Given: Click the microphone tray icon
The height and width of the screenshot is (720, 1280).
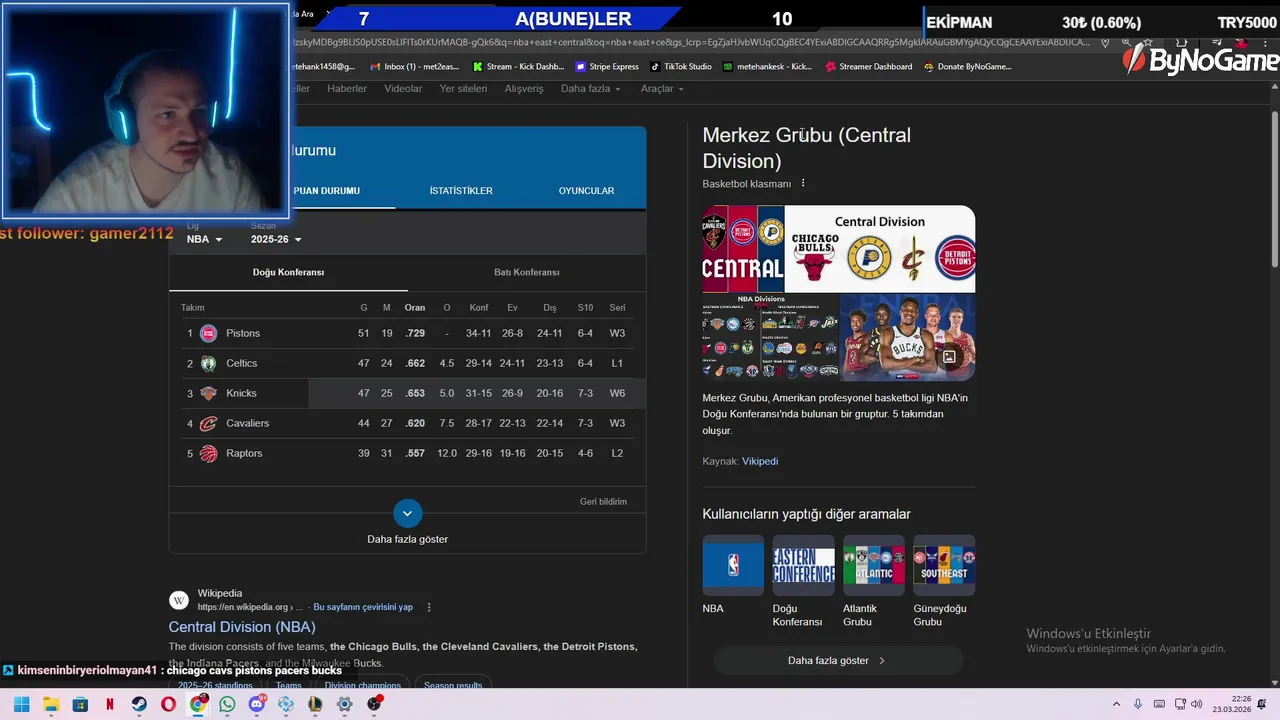Looking at the screenshot, I should click(1138, 704).
